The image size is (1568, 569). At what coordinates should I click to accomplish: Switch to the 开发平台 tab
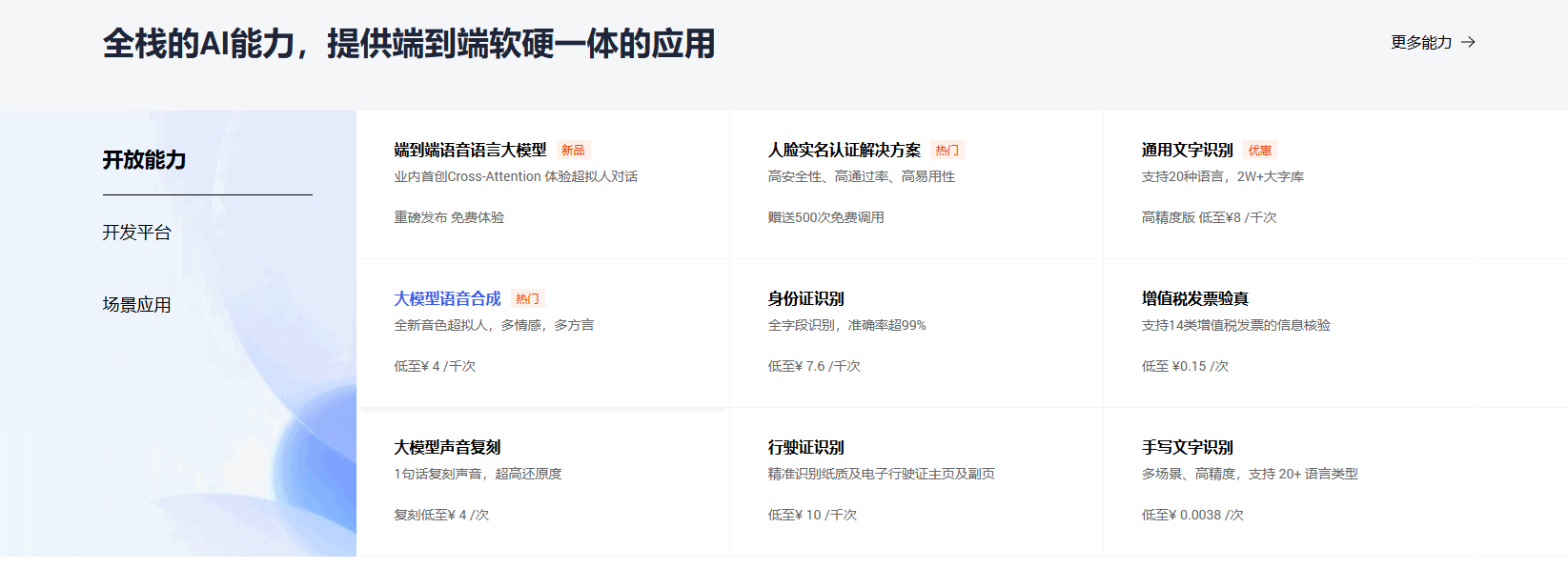coord(137,233)
